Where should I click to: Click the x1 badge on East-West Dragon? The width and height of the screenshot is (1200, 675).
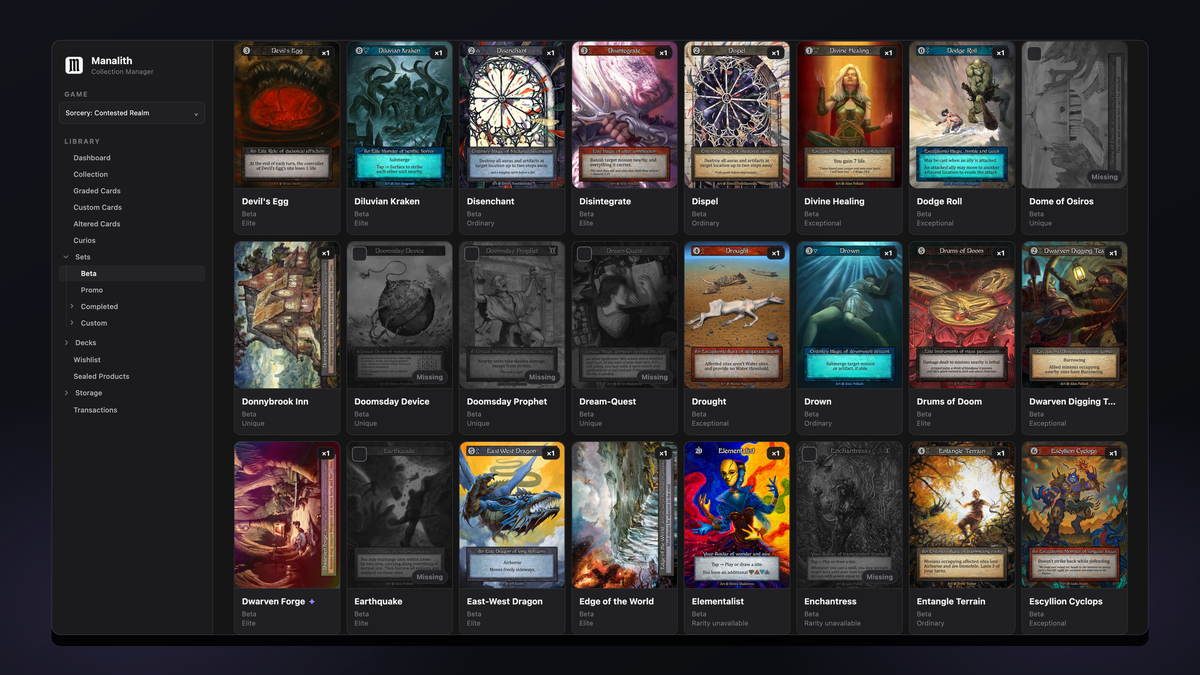pos(551,453)
